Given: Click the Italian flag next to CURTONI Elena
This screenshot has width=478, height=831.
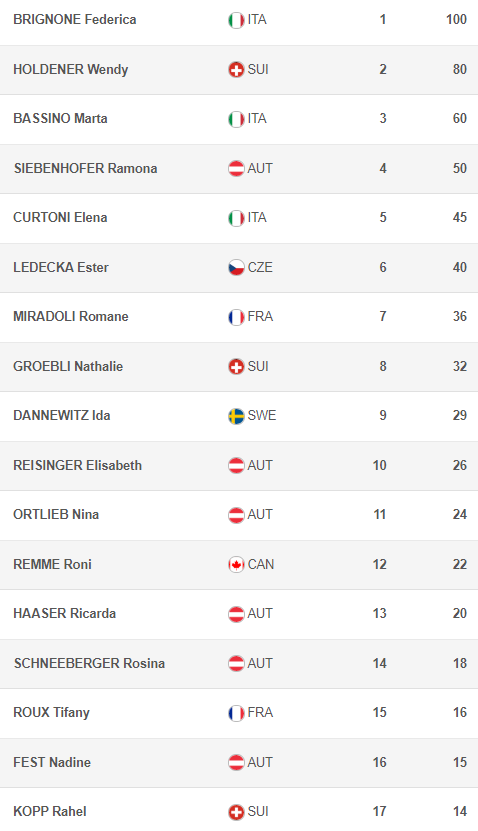Looking at the screenshot, I should point(236,218).
